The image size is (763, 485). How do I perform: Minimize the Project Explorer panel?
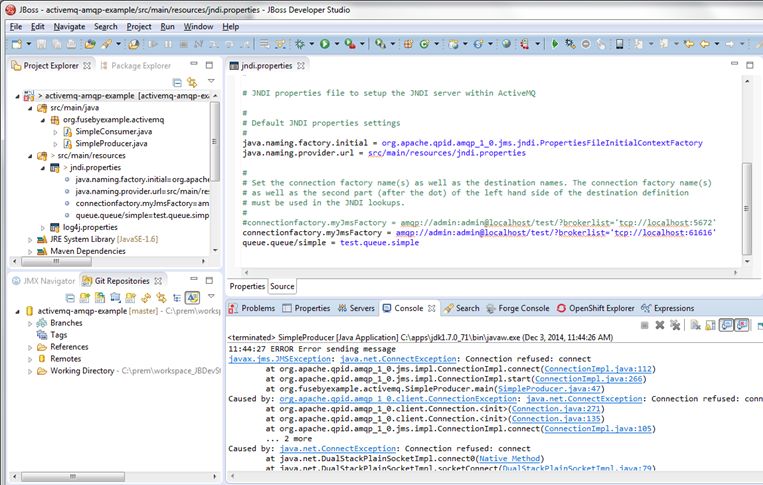pos(194,64)
